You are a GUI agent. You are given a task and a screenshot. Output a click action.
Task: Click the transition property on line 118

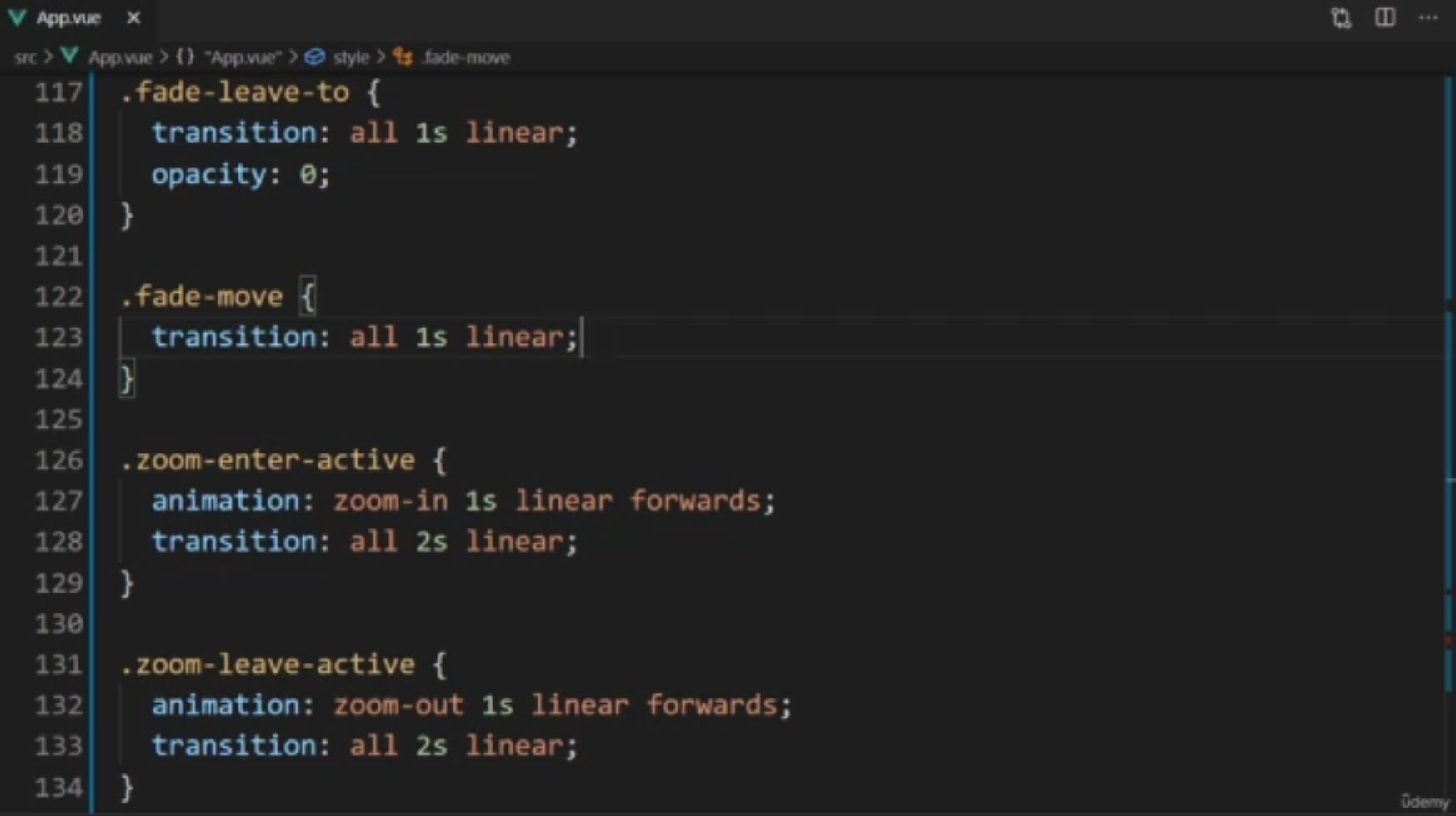[233, 133]
